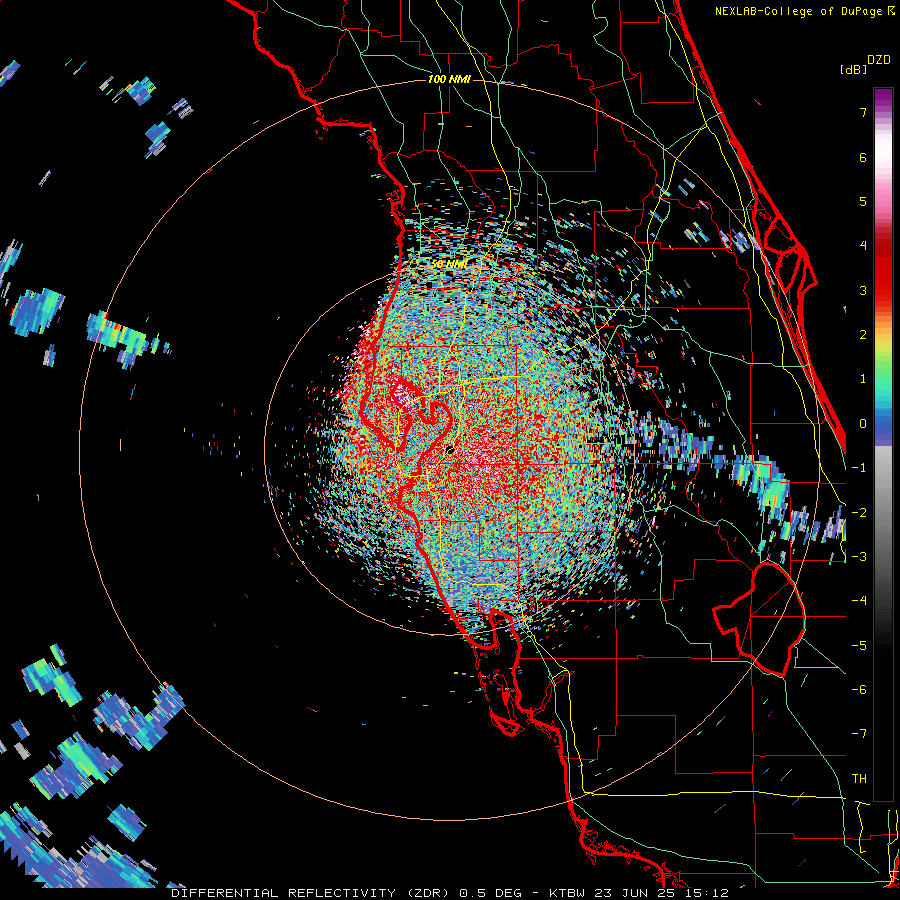This screenshot has width=900, height=900.
Task: Click the 50 NMI range ring label
Action: pos(449,264)
